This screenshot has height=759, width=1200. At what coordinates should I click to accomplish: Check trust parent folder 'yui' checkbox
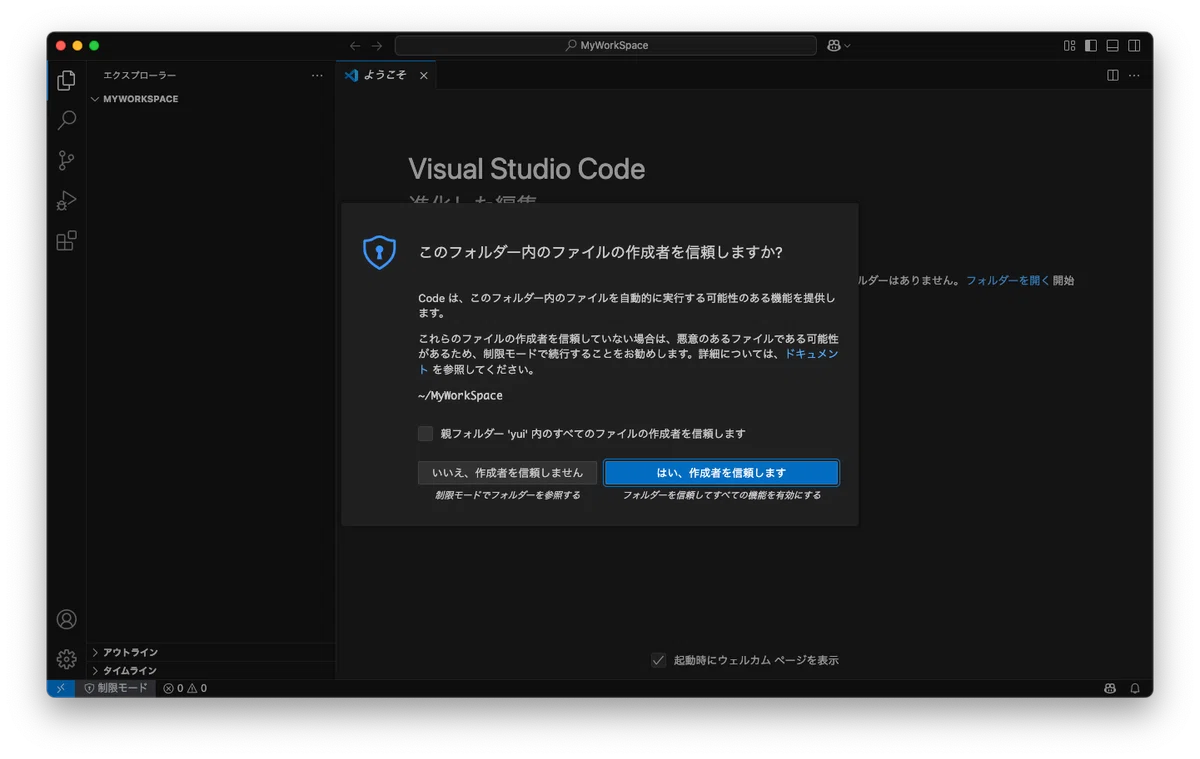(x=426, y=434)
